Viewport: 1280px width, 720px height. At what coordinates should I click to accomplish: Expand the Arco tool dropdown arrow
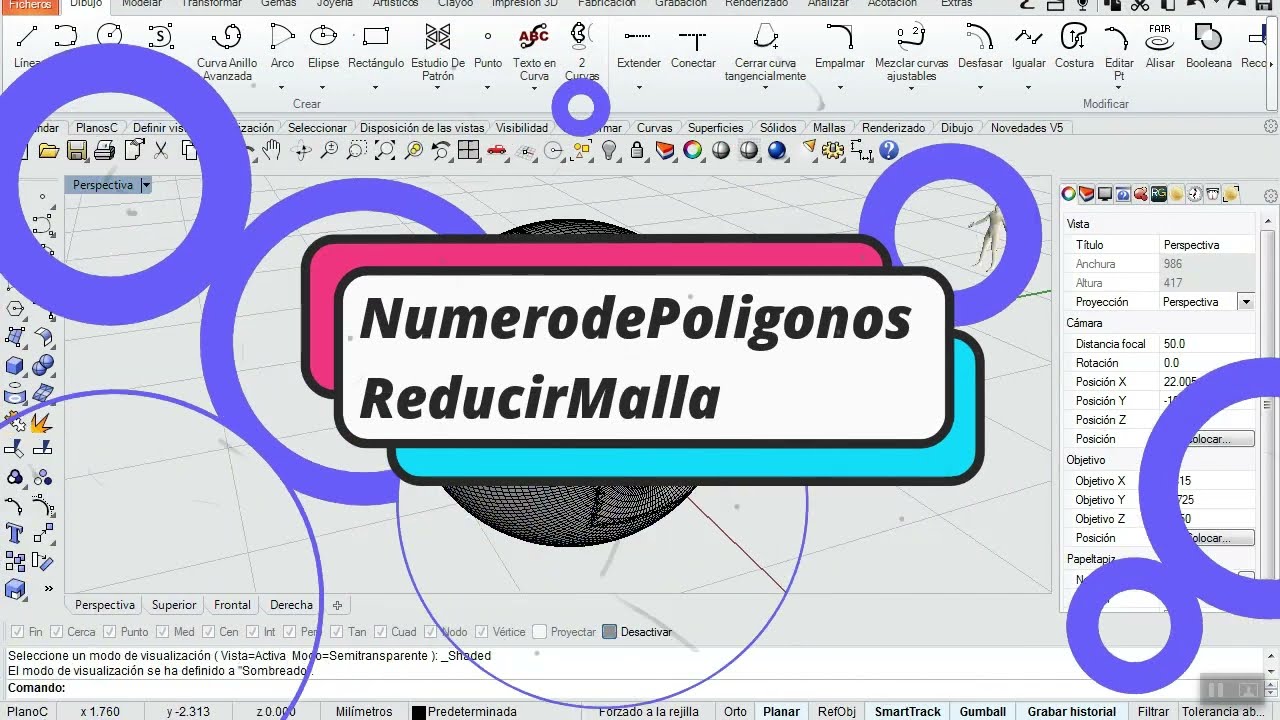tap(282, 87)
